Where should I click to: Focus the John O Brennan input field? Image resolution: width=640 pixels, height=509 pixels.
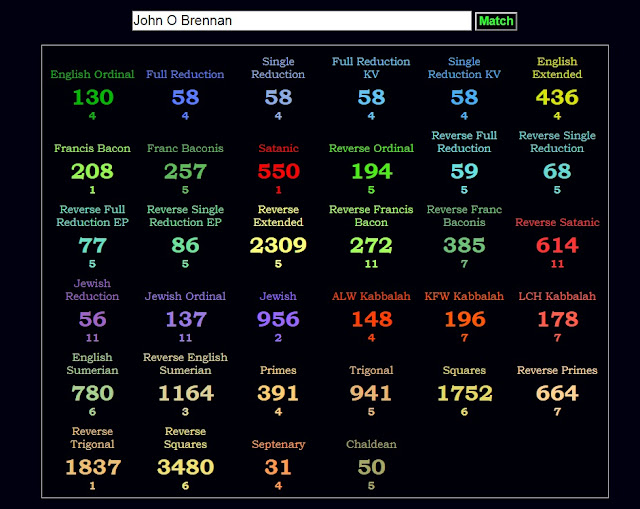(302, 20)
